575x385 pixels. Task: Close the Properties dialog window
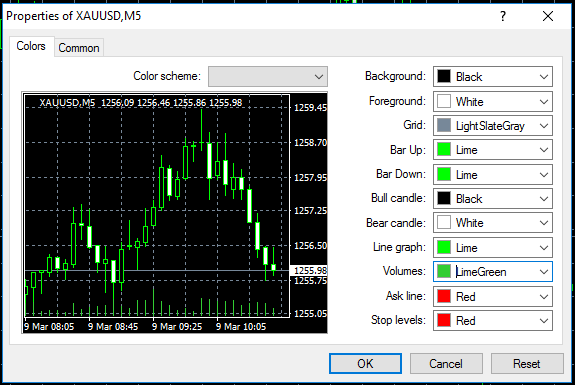548,16
